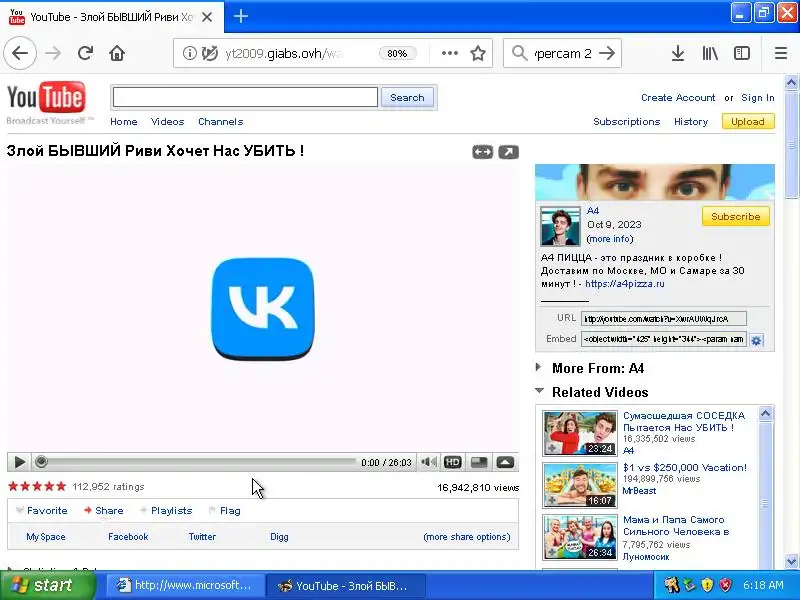Open the Library icon in toolbar
The width and height of the screenshot is (800, 600).
click(x=710, y=53)
